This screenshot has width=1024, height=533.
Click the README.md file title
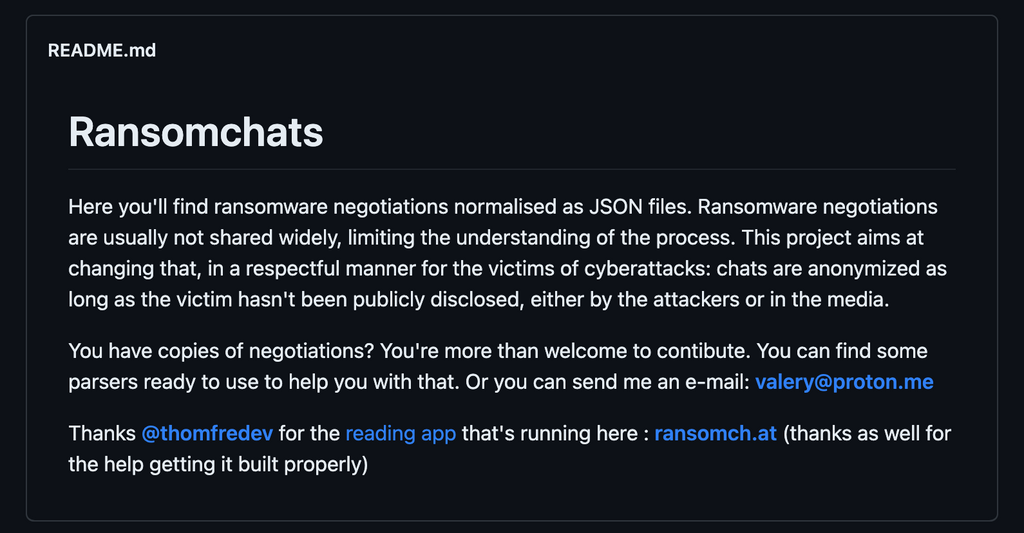pos(102,50)
